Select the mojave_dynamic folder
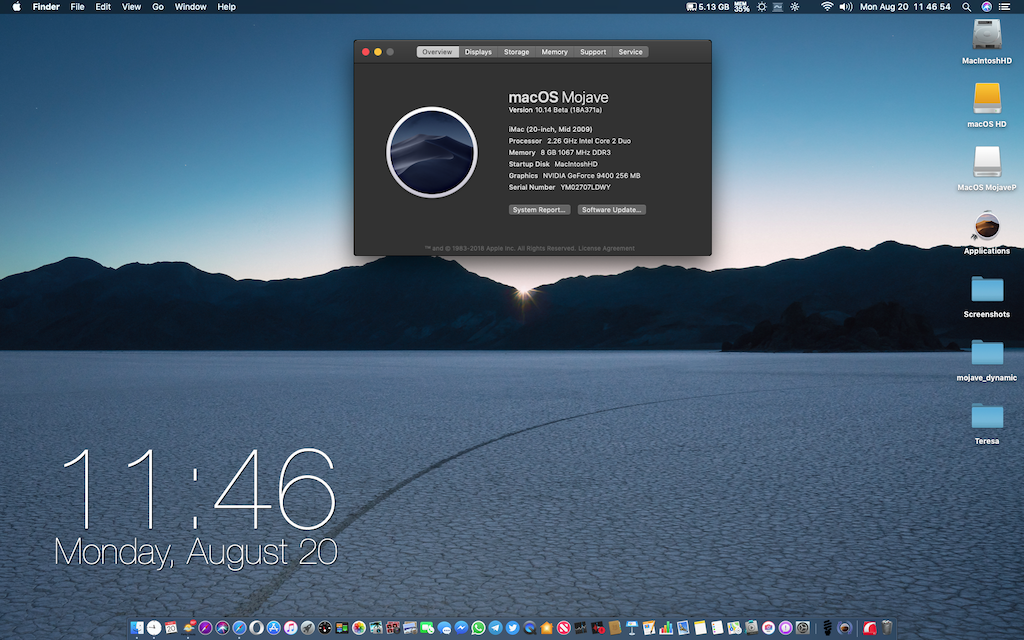1024x640 pixels. tap(987, 353)
